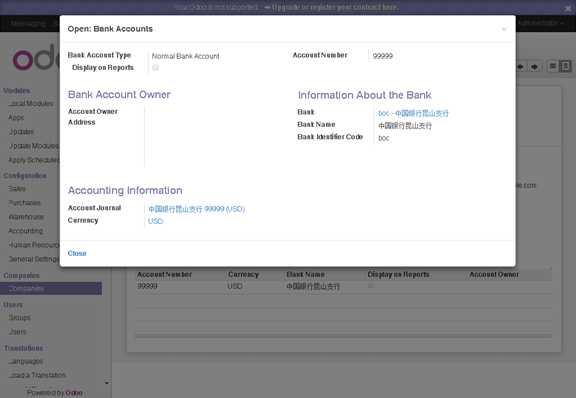Click USD cell in bank accounts table

pos(235,286)
